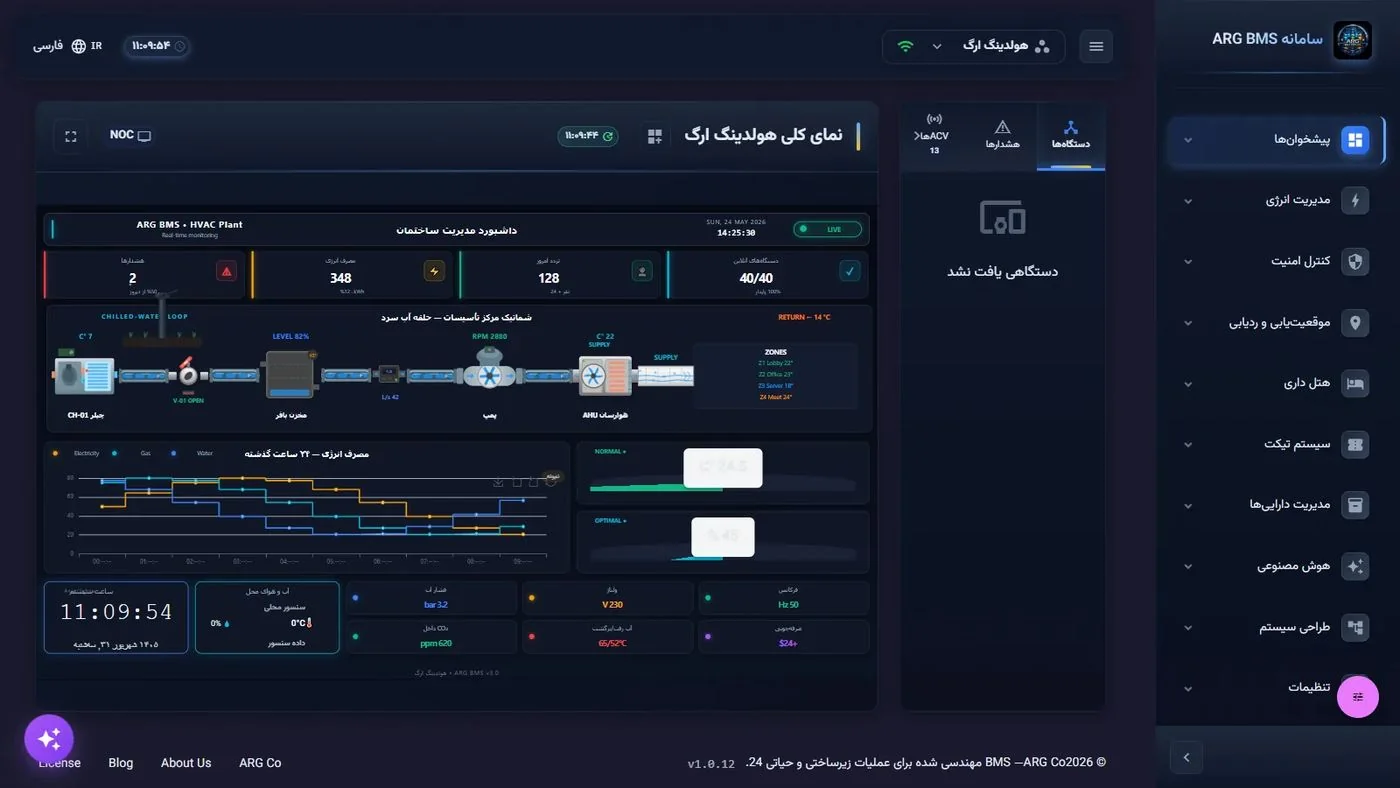Click the سیستم تیکت ticket icon
Screen dimensions: 1400x788
[x=1355, y=444]
